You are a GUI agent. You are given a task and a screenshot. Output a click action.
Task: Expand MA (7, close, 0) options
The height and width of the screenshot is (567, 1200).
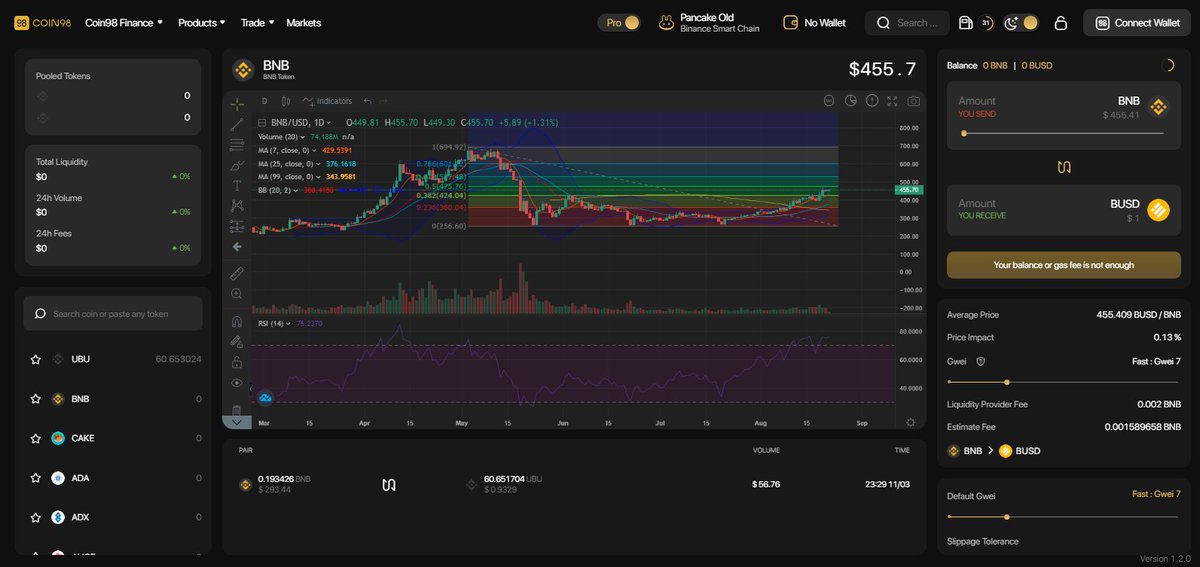point(316,150)
